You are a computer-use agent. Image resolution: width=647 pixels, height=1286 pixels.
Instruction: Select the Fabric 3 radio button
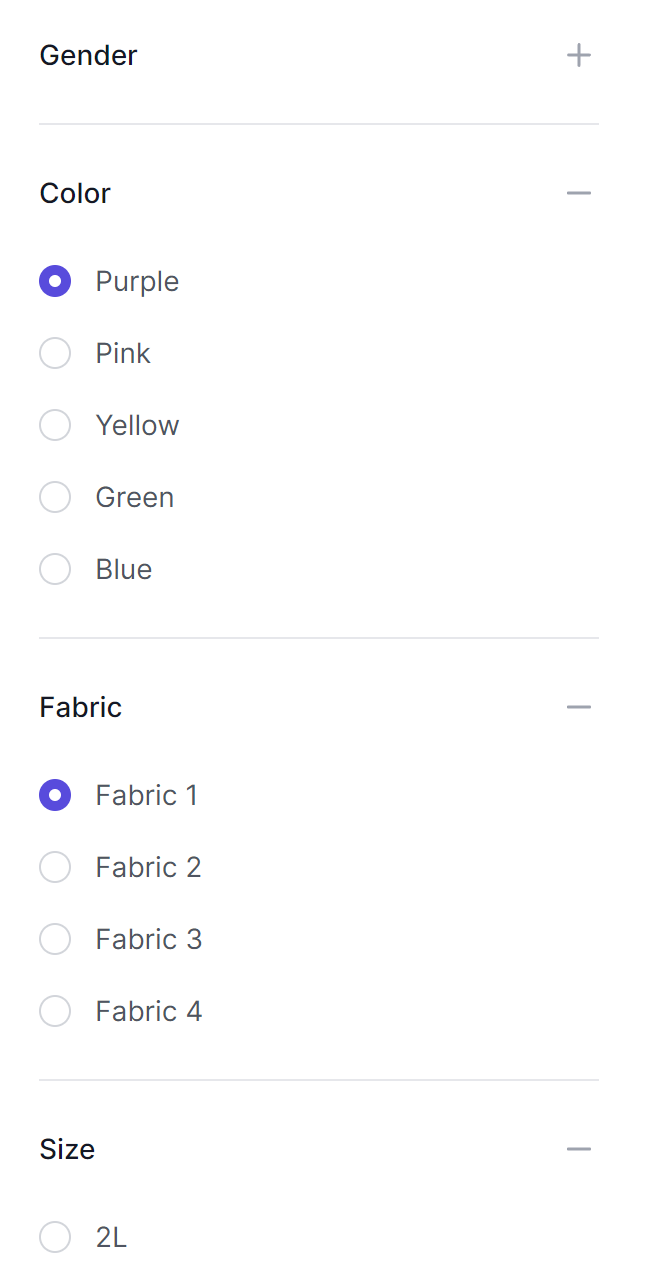pyautogui.click(x=55, y=940)
